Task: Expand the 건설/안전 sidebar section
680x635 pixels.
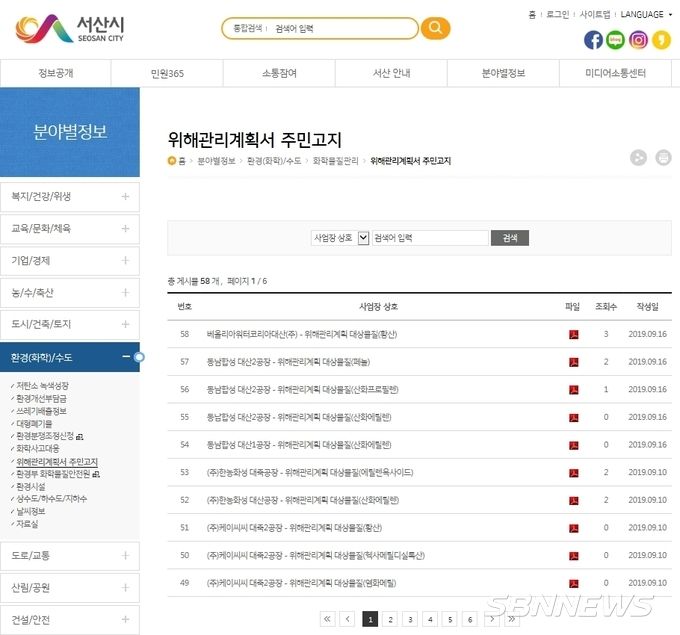Action: (70, 620)
